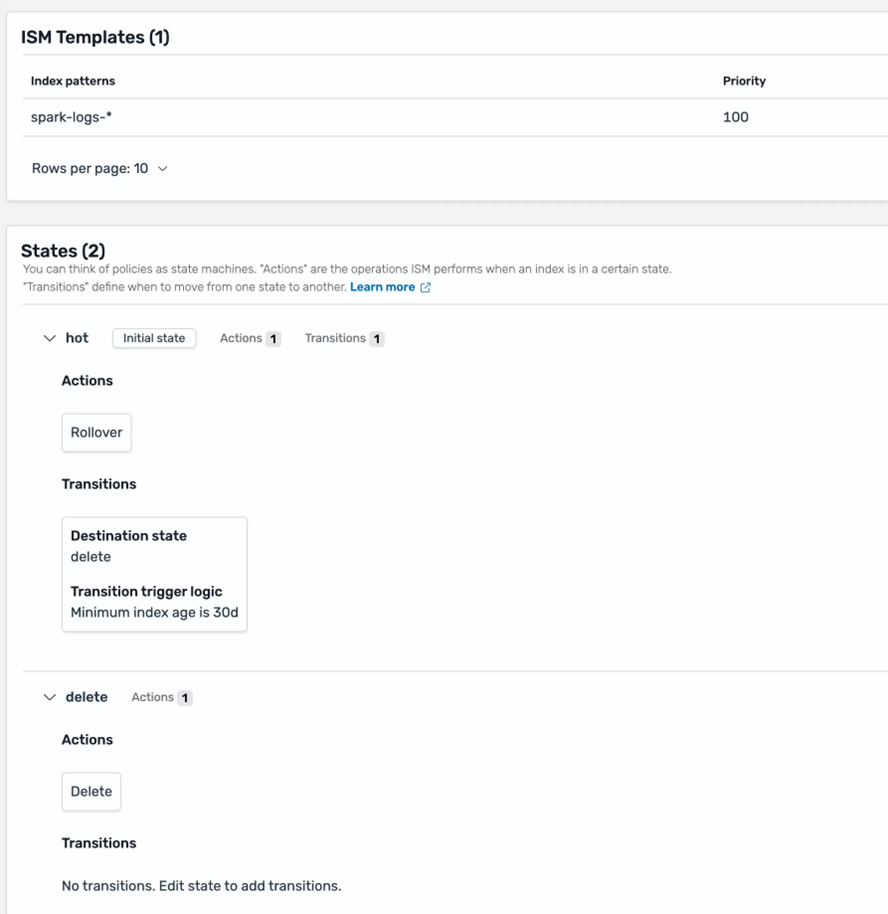Click the ISM Templates (1) heading

(95, 38)
